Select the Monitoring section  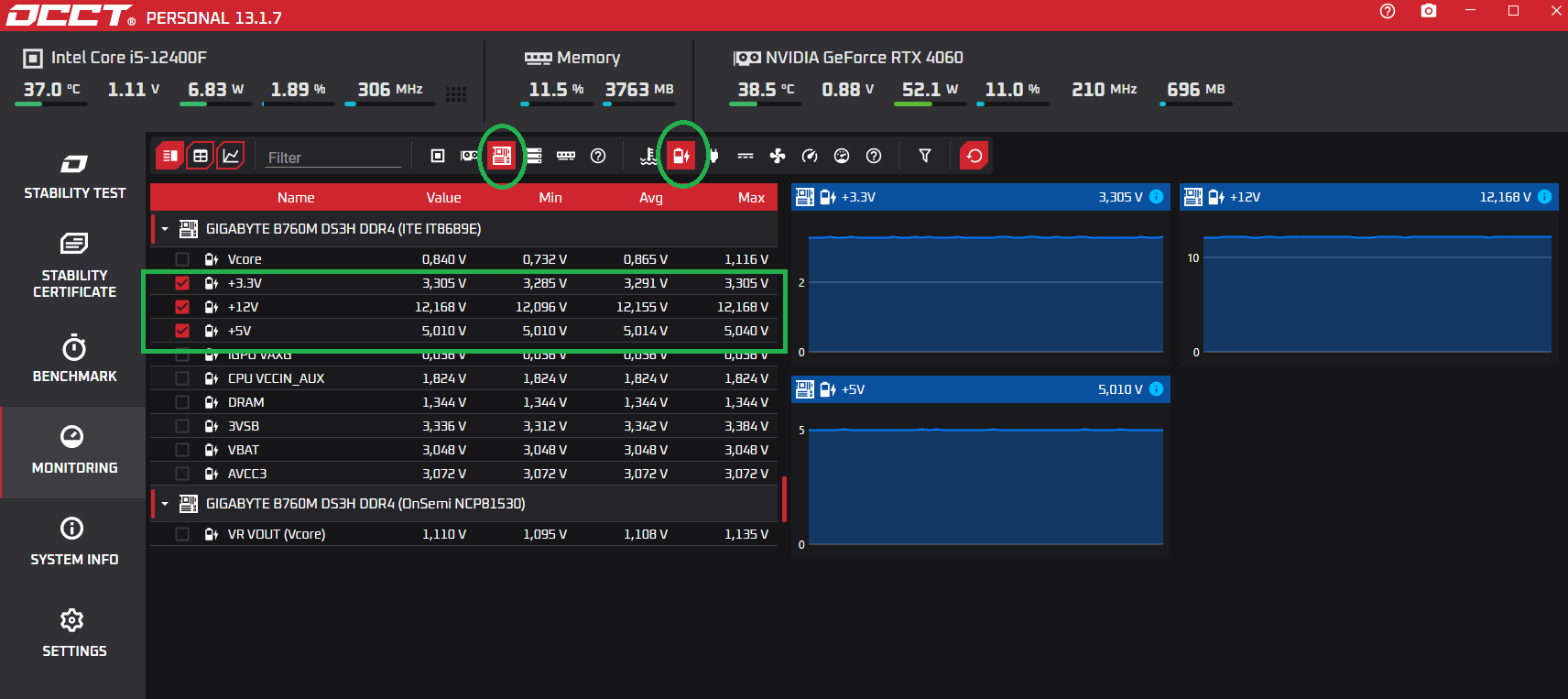tap(73, 452)
